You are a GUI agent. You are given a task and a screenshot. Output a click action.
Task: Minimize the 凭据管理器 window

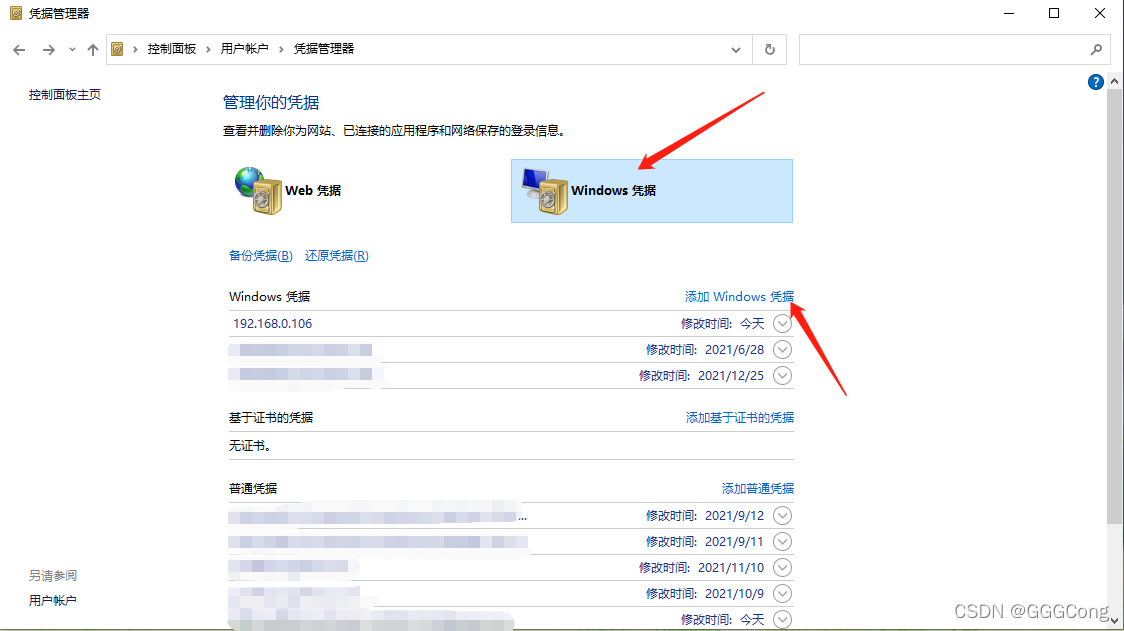[1009, 13]
